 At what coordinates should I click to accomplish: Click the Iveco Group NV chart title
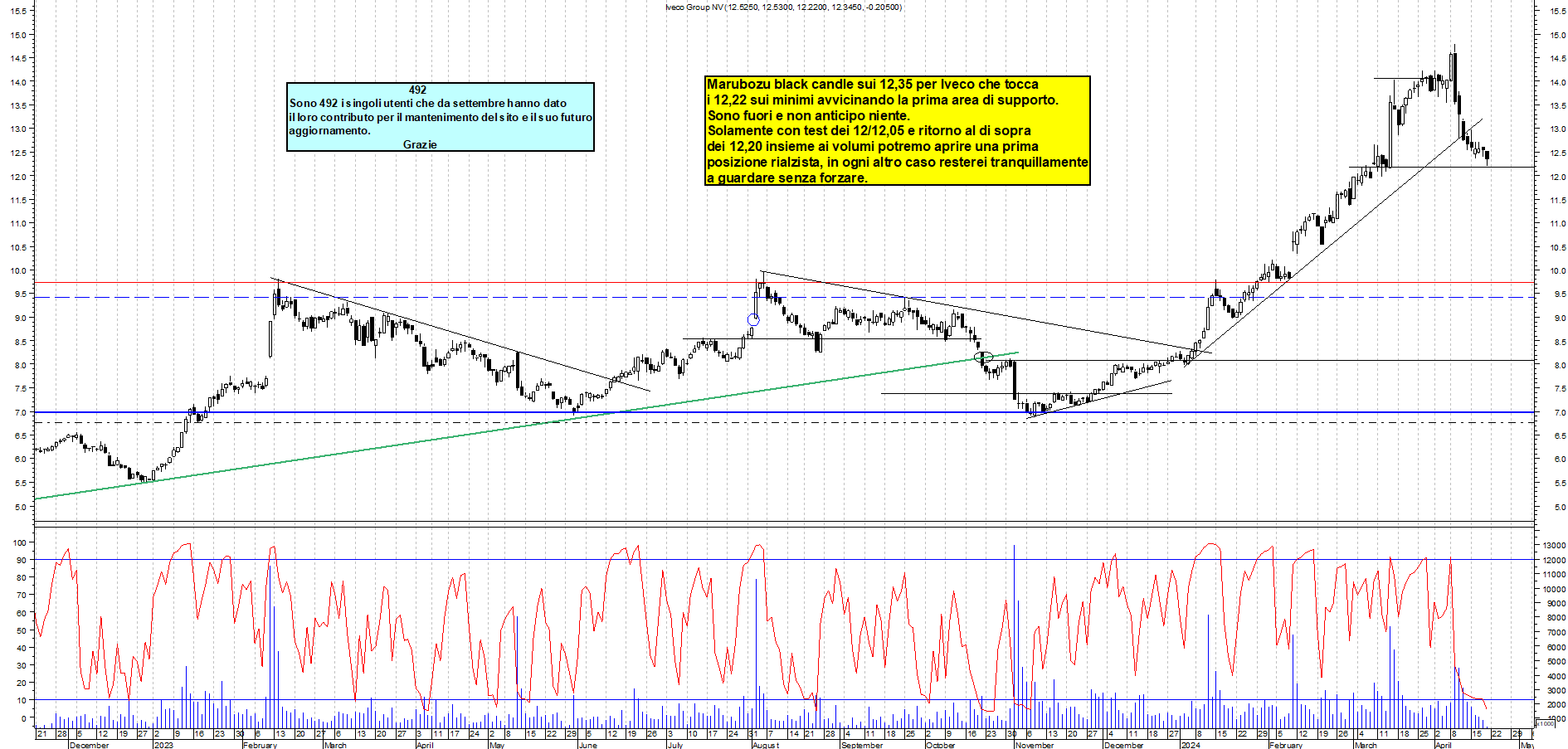[783, 7]
